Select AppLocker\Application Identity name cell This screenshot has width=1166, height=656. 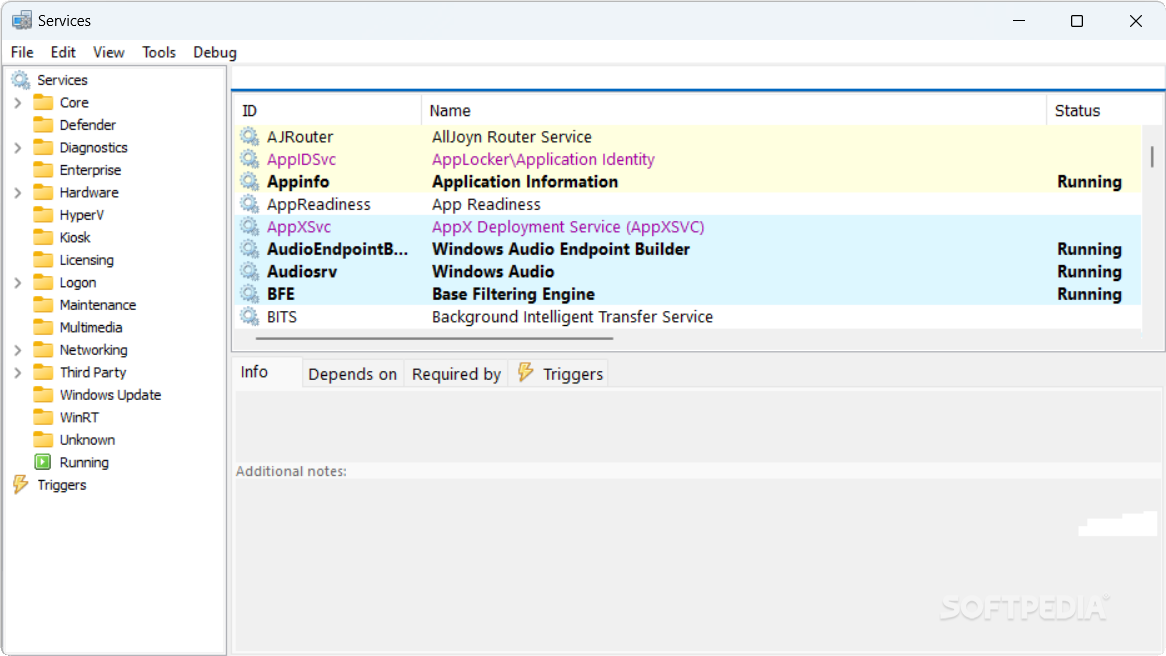pos(543,159)
